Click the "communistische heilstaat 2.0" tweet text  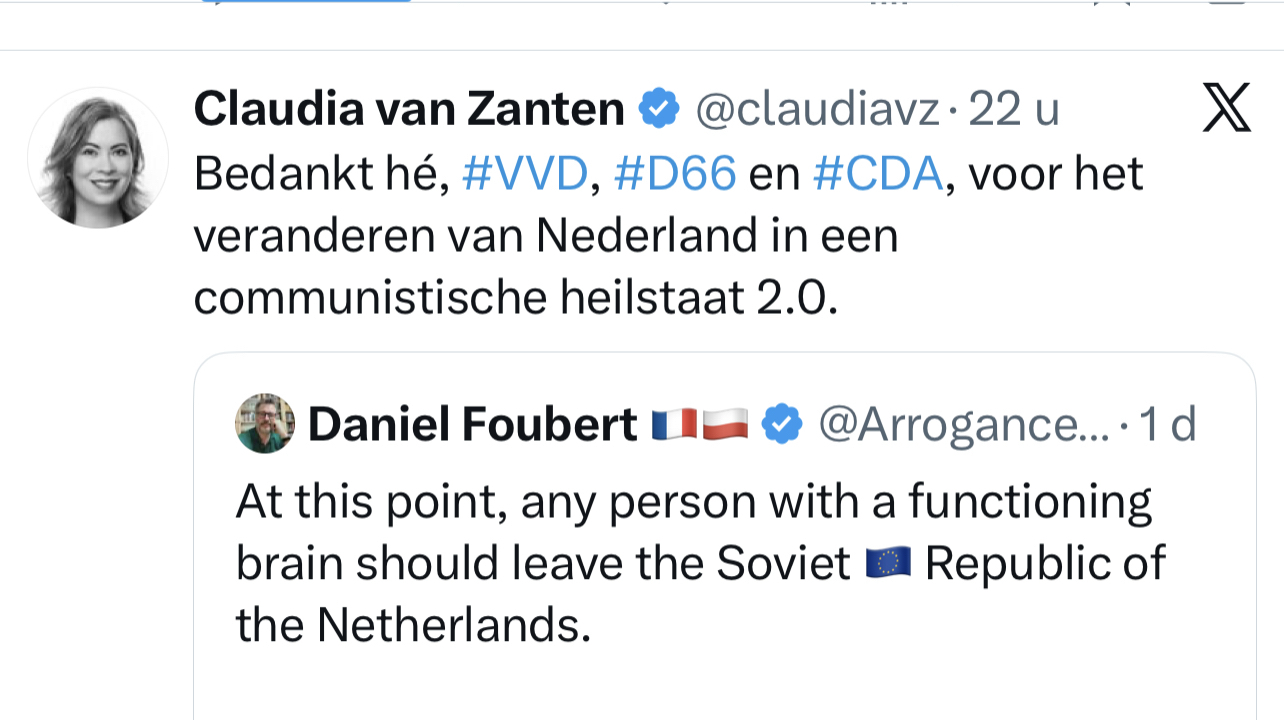515,298
